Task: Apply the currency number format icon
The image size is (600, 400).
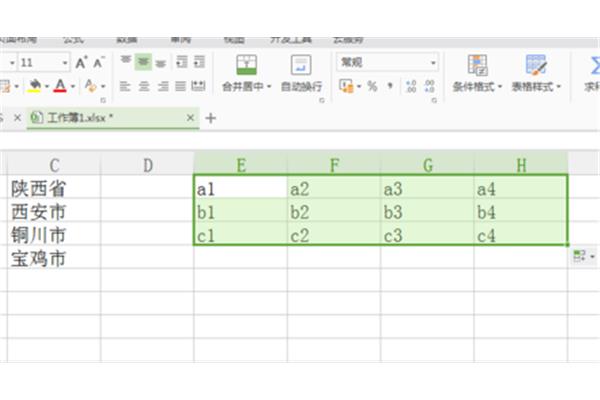Action: tap(346, 86)
